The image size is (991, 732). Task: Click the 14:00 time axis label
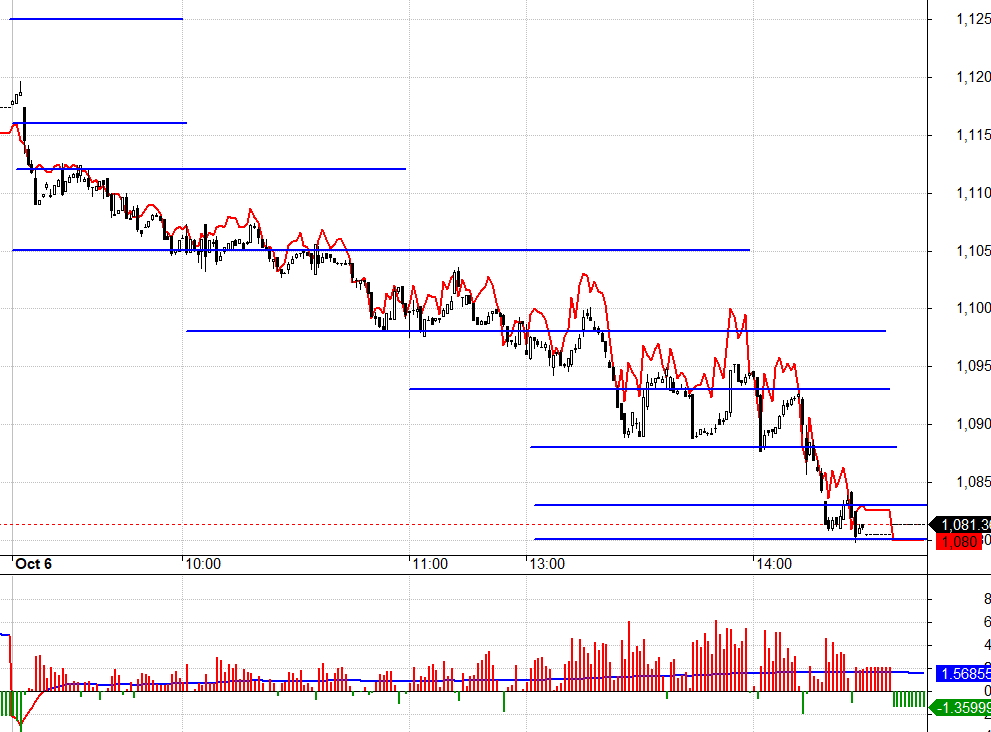[773, 564]
